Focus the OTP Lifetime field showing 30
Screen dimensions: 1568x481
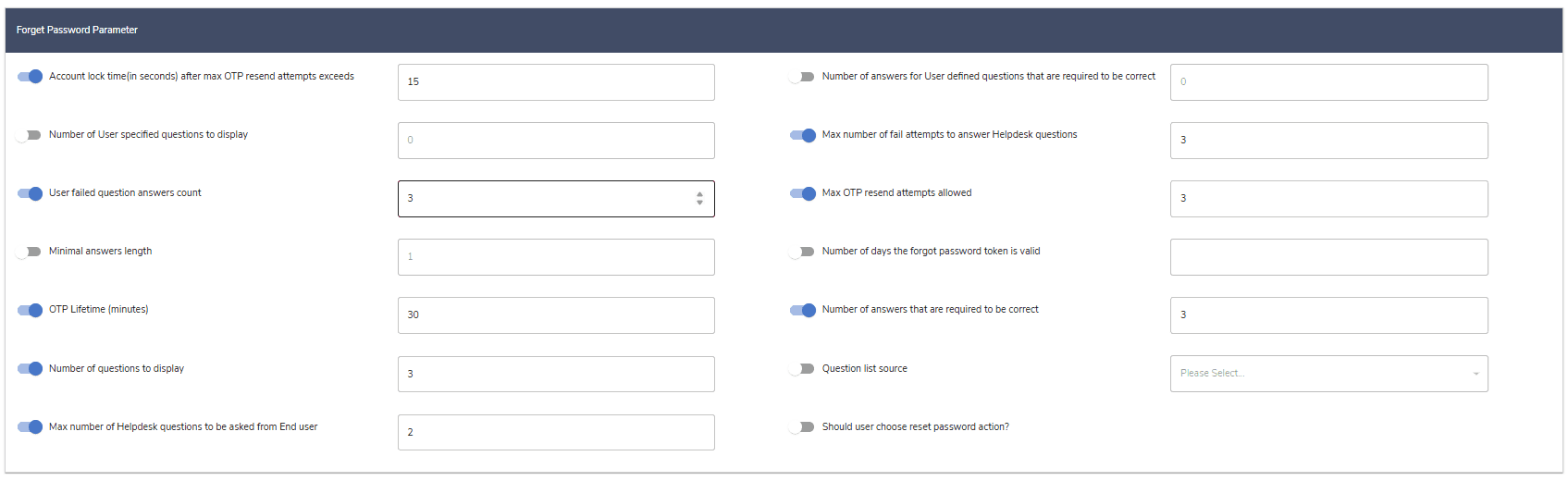click(556, 315)
